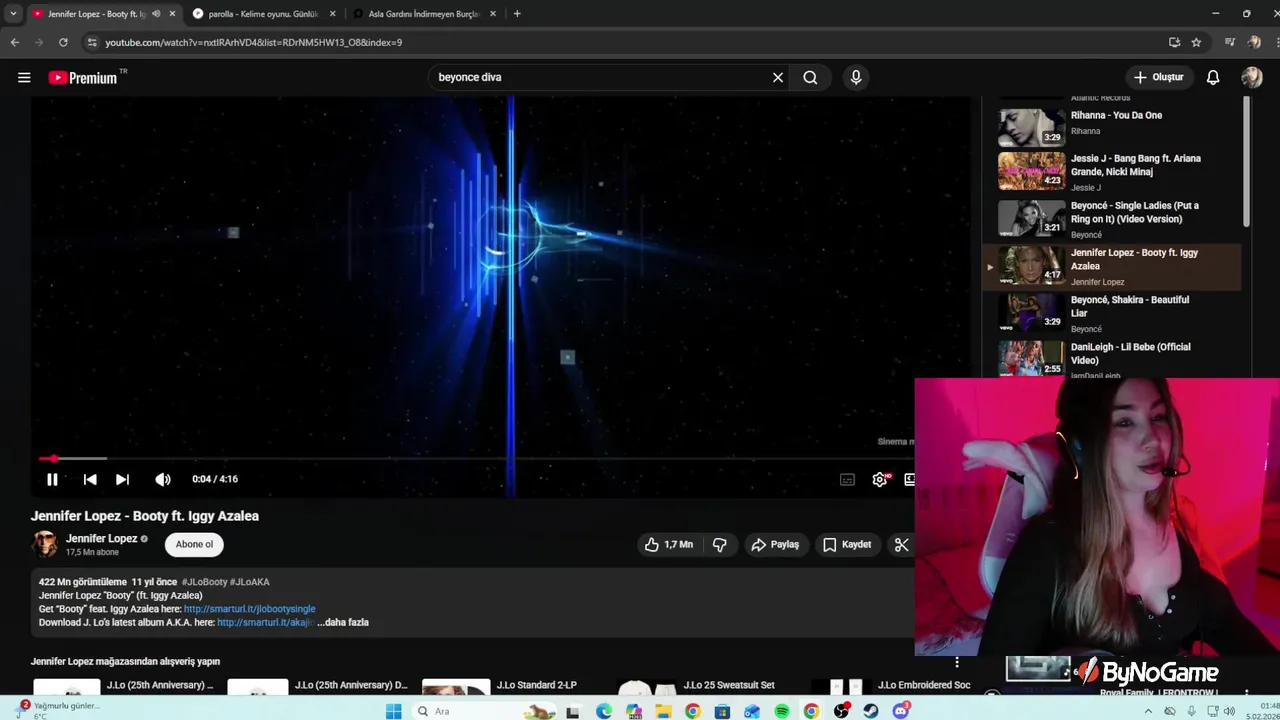Play Jessie J - Bang Bang playlist item

click(1110, 171)
